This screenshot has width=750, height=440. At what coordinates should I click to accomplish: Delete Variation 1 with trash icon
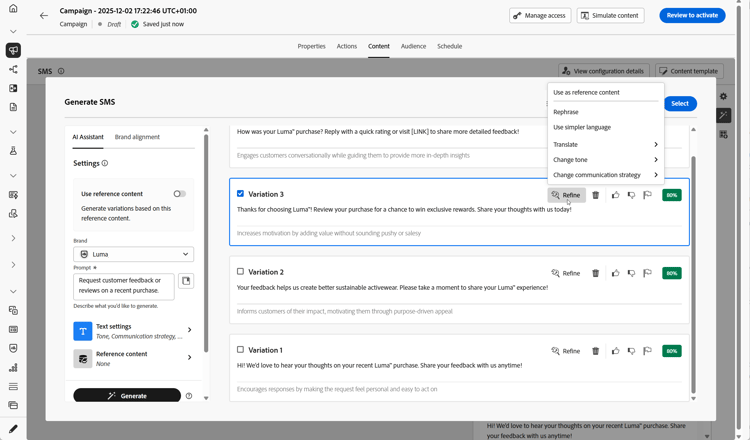[x=596, y=351]
